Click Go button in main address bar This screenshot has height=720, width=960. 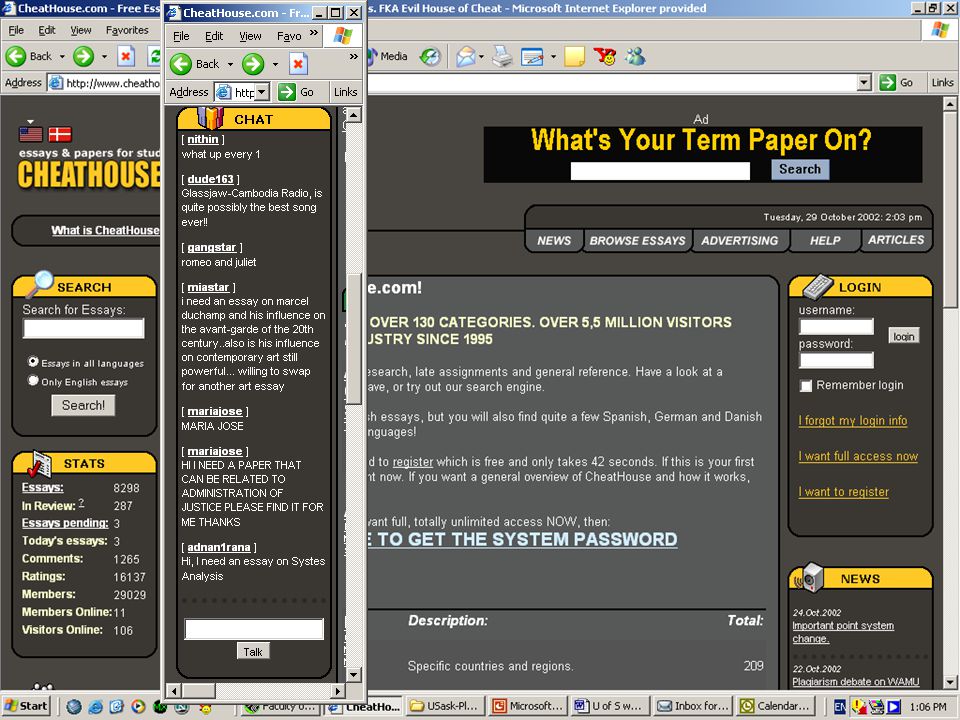[896, 82]
